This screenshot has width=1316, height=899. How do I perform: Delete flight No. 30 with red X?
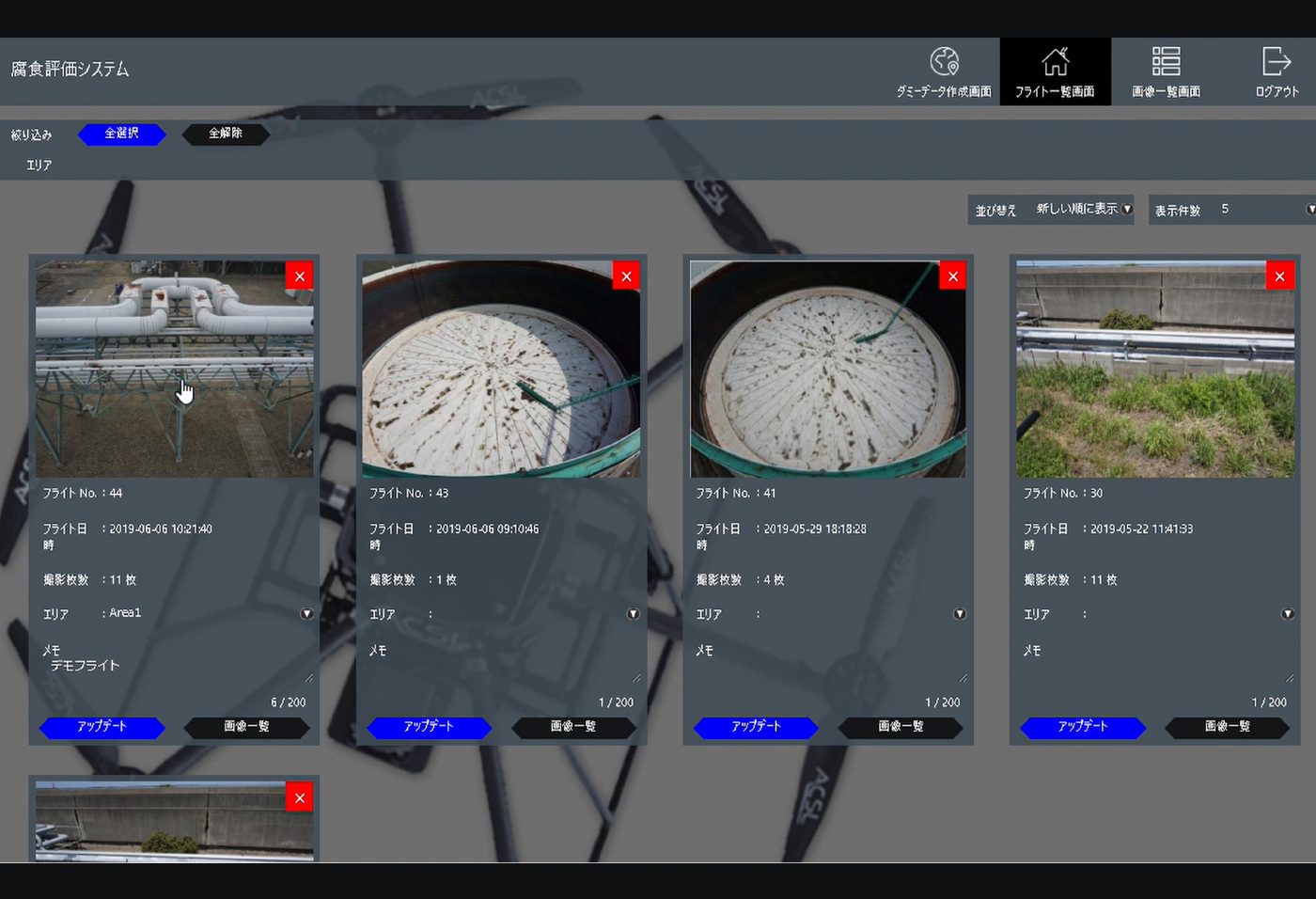point(1280,276)
